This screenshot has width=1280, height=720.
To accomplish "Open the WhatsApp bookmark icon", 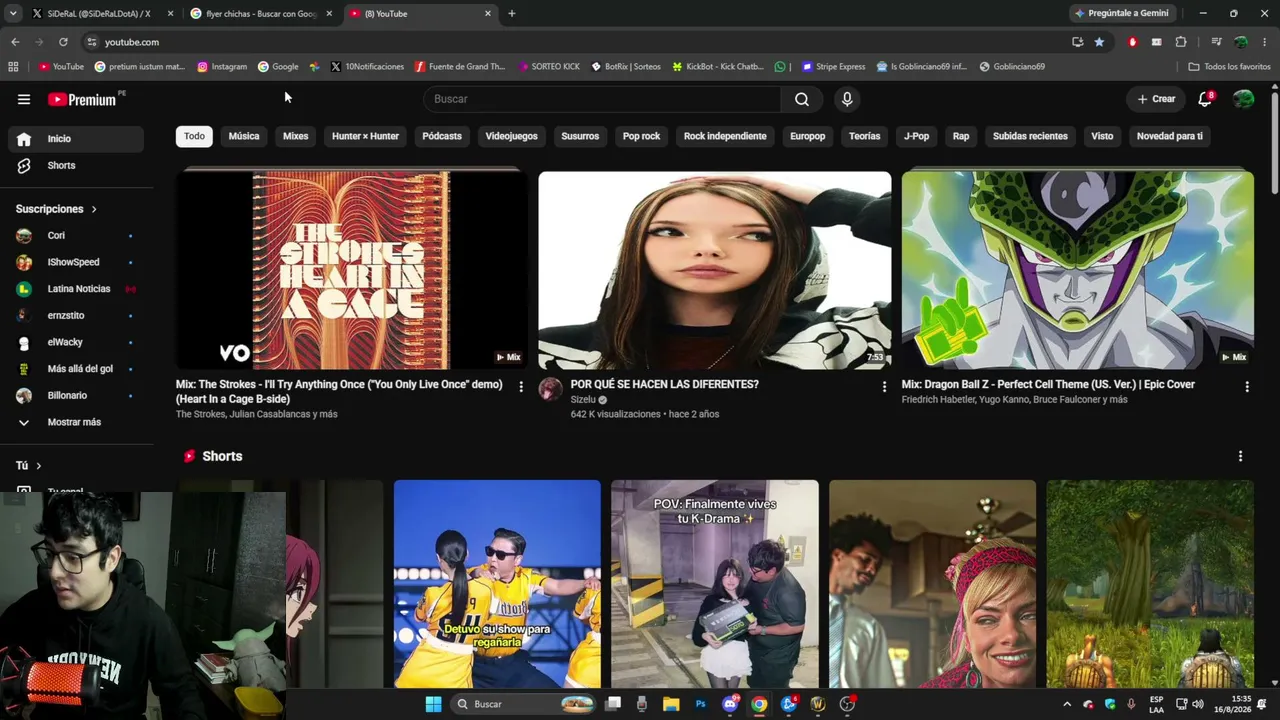I will [780, 67].
